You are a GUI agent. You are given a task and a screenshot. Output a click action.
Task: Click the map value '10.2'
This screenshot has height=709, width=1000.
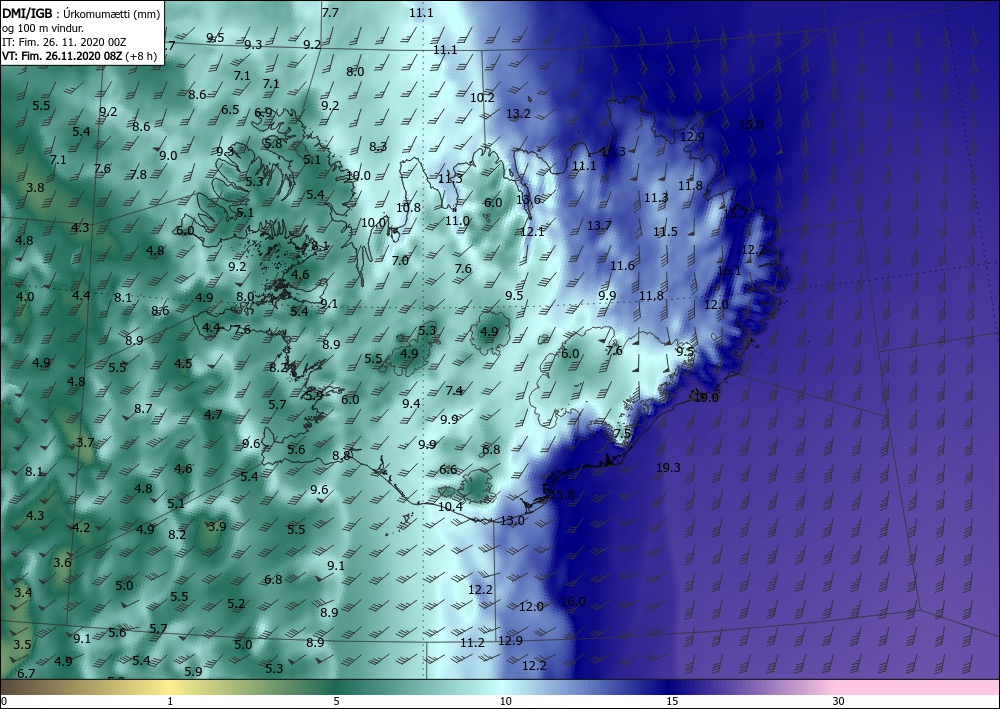tap(482, 98)
